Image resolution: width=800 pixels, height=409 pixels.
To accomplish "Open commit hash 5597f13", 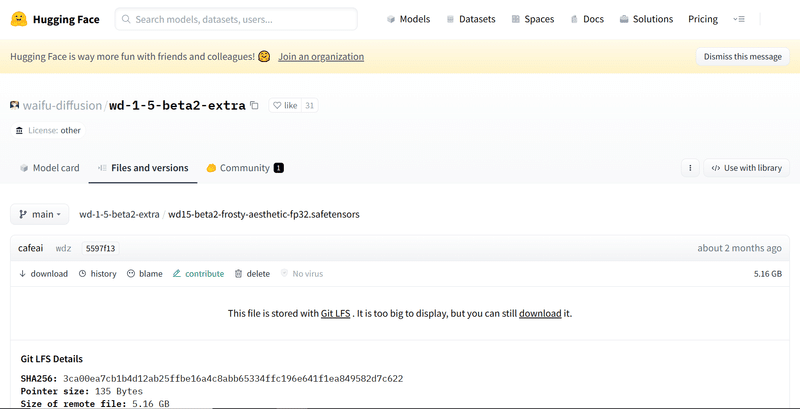I will point(101,248).
